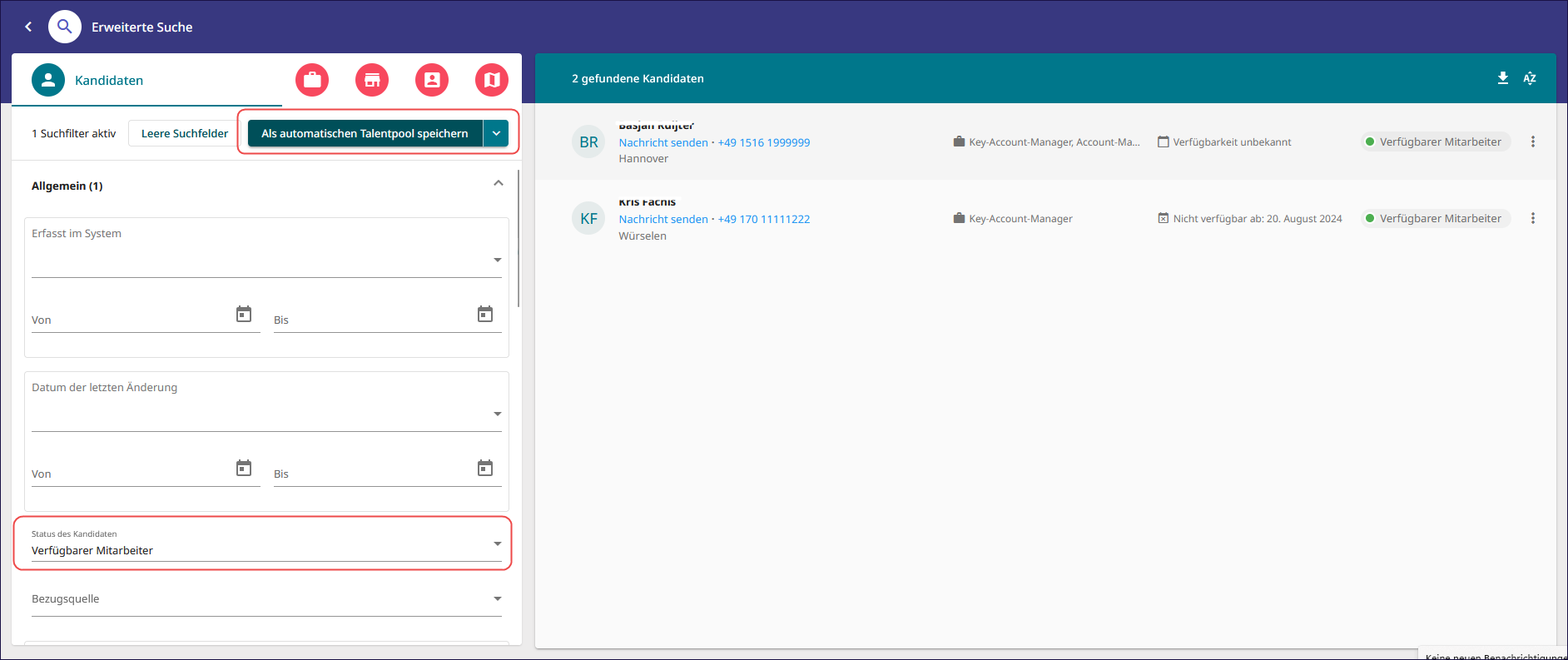The image size is (1568, 660).
Task: Open the save talent pool dropdown arrow
Action: click(496, 133)
